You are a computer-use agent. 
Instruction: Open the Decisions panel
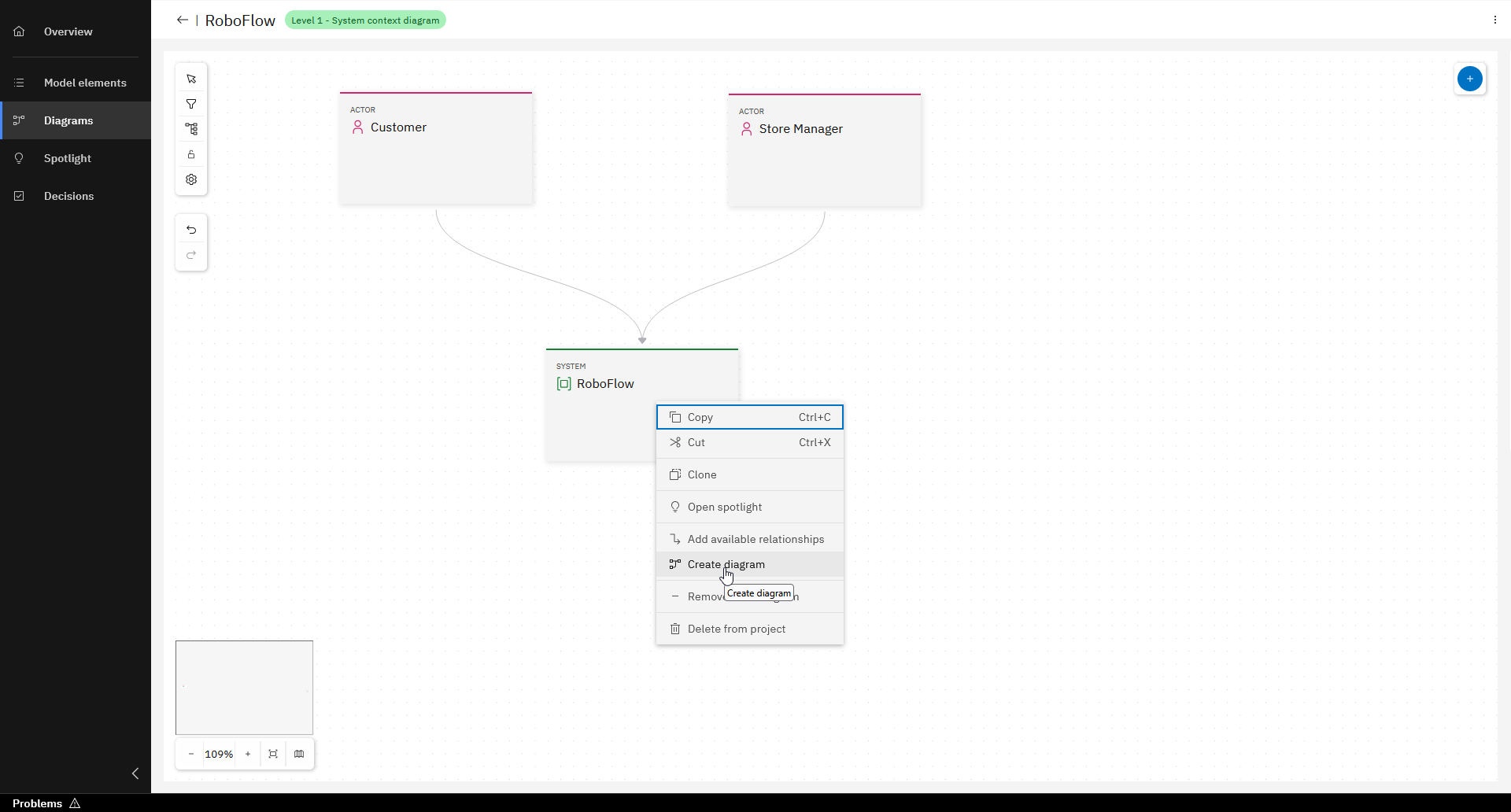(68, 196)
